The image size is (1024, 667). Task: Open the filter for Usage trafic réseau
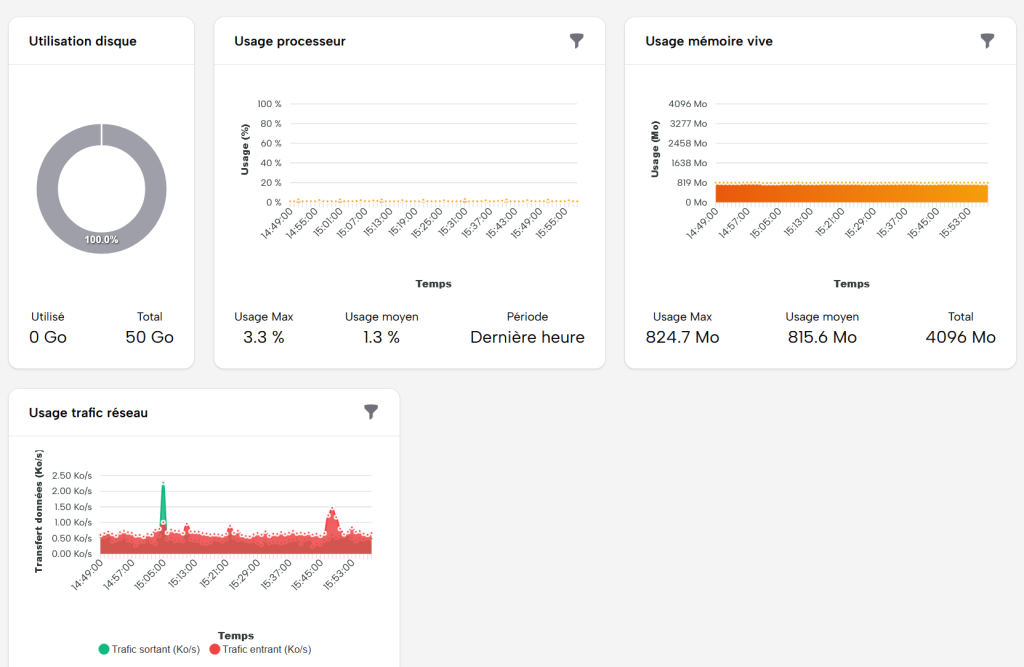(371, 412)
